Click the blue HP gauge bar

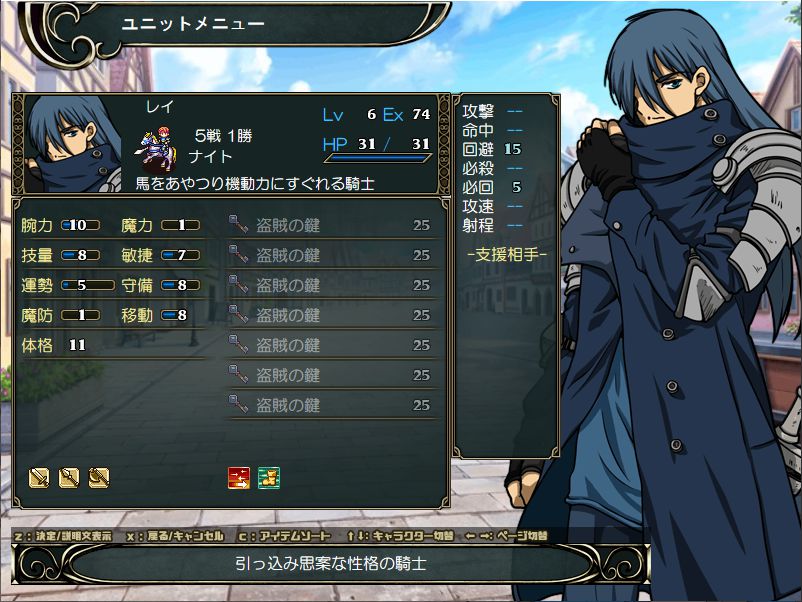point(377,159)
